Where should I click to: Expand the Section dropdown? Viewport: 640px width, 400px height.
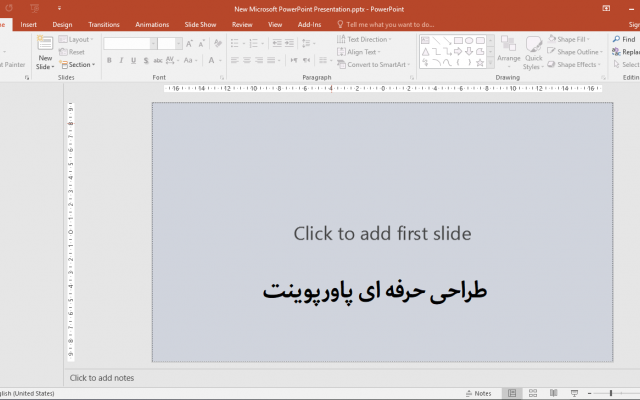point(77,64)
